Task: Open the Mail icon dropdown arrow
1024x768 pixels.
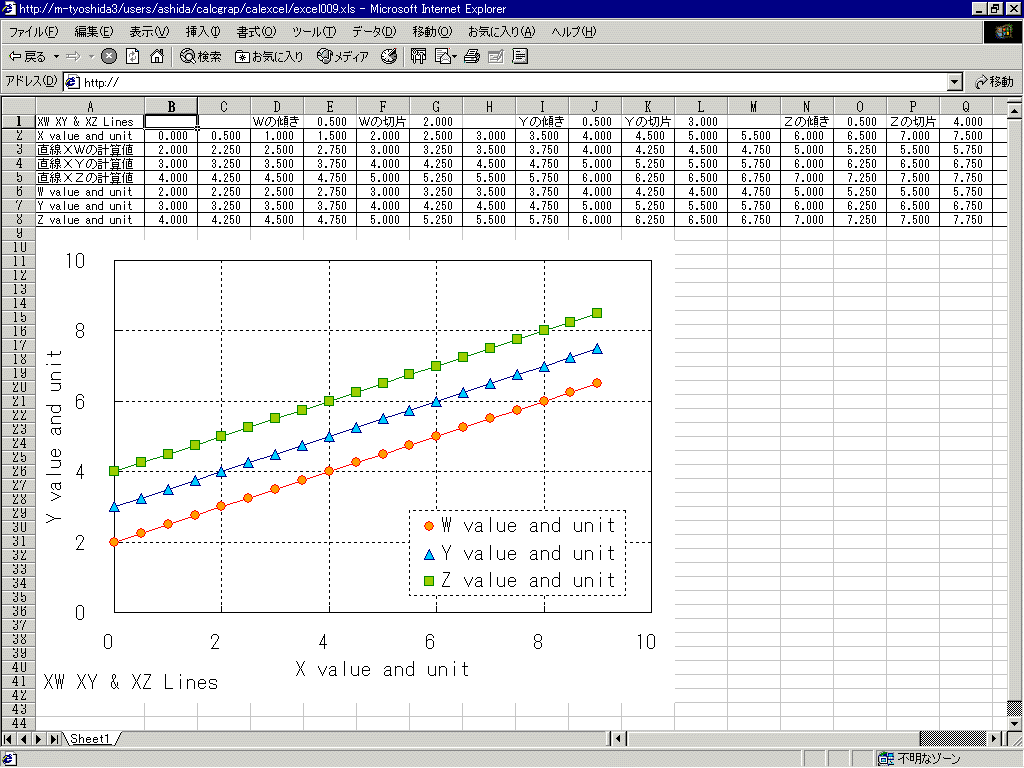Action: [x=455, y=56]
